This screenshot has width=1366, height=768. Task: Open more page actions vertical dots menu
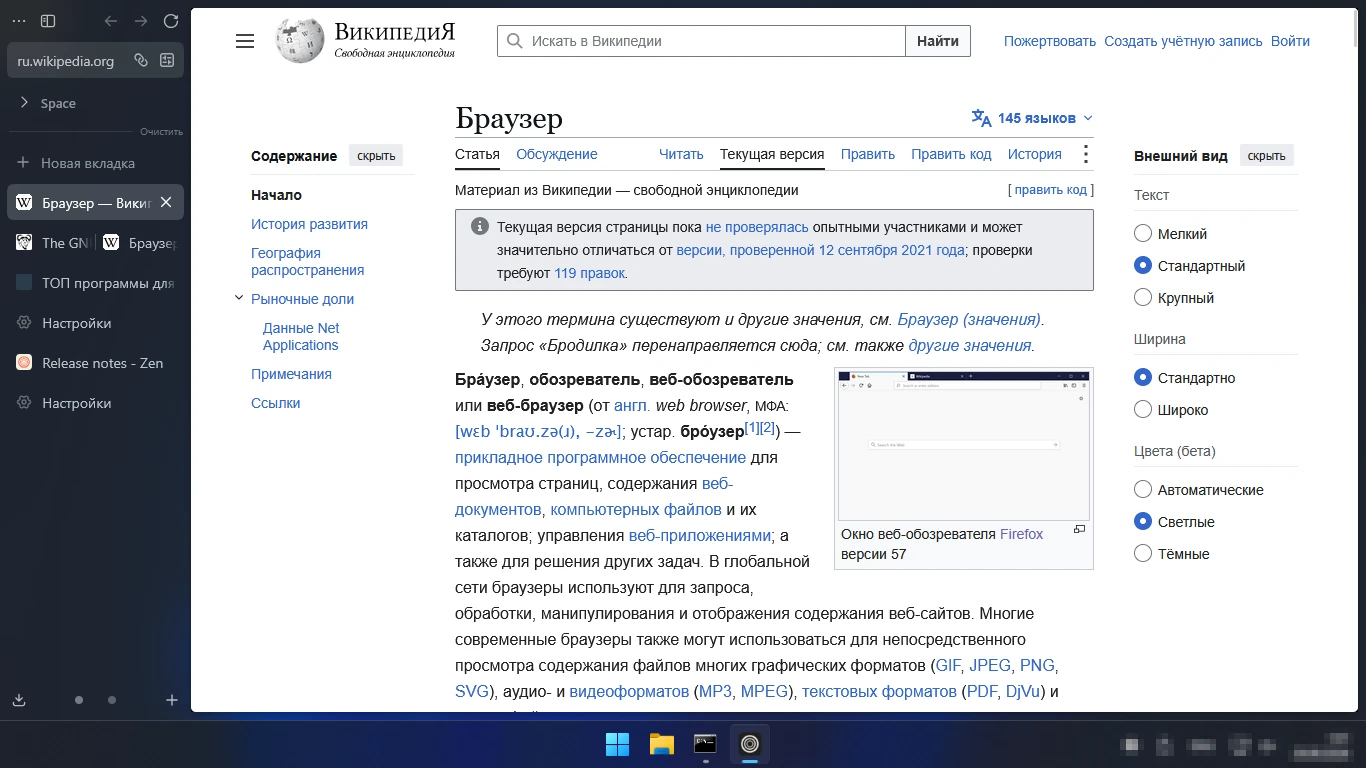1085,154
